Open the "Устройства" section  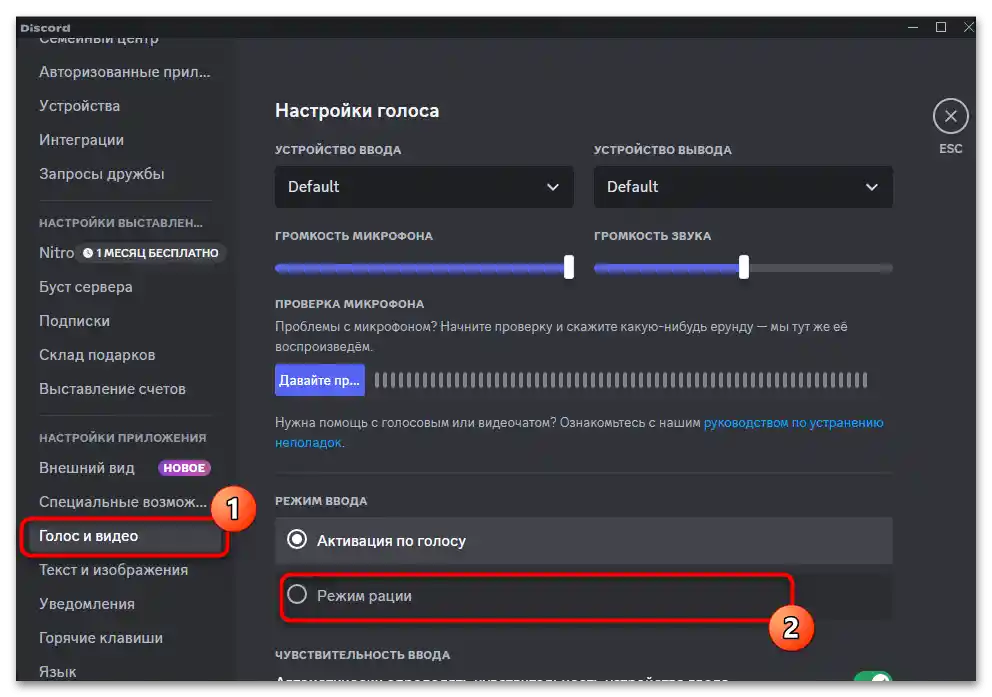click(80, 105)
